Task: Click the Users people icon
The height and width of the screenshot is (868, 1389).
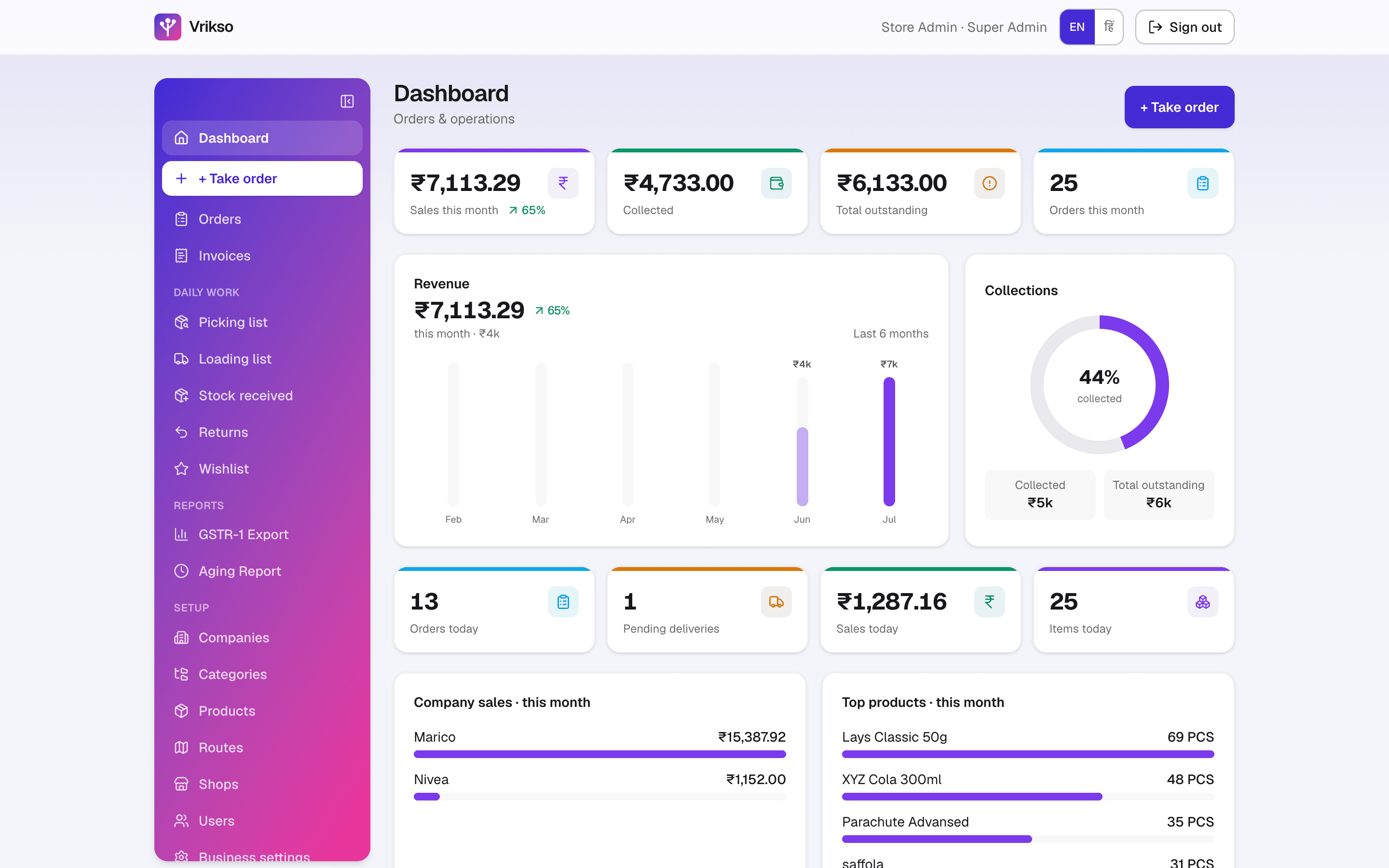Action: click(x=181, y=821)
